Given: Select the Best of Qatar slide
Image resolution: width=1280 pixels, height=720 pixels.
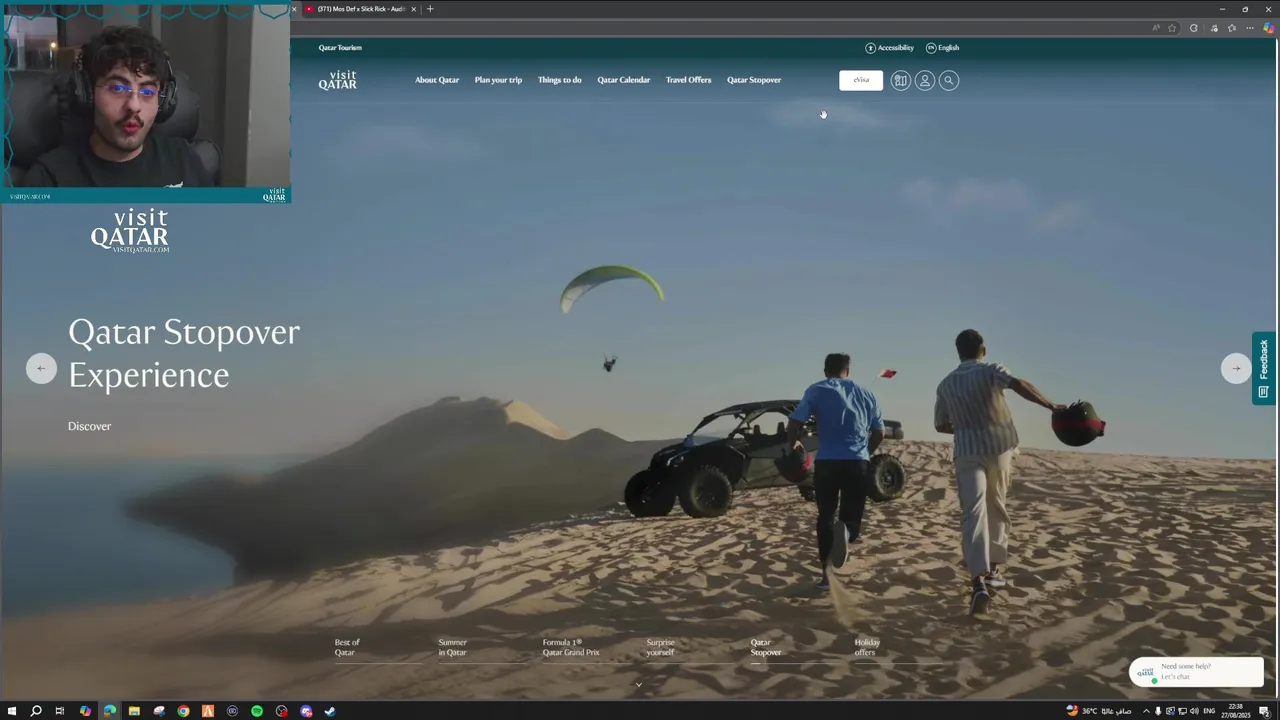Looking at the screenshot, I should tap(347, 647).
